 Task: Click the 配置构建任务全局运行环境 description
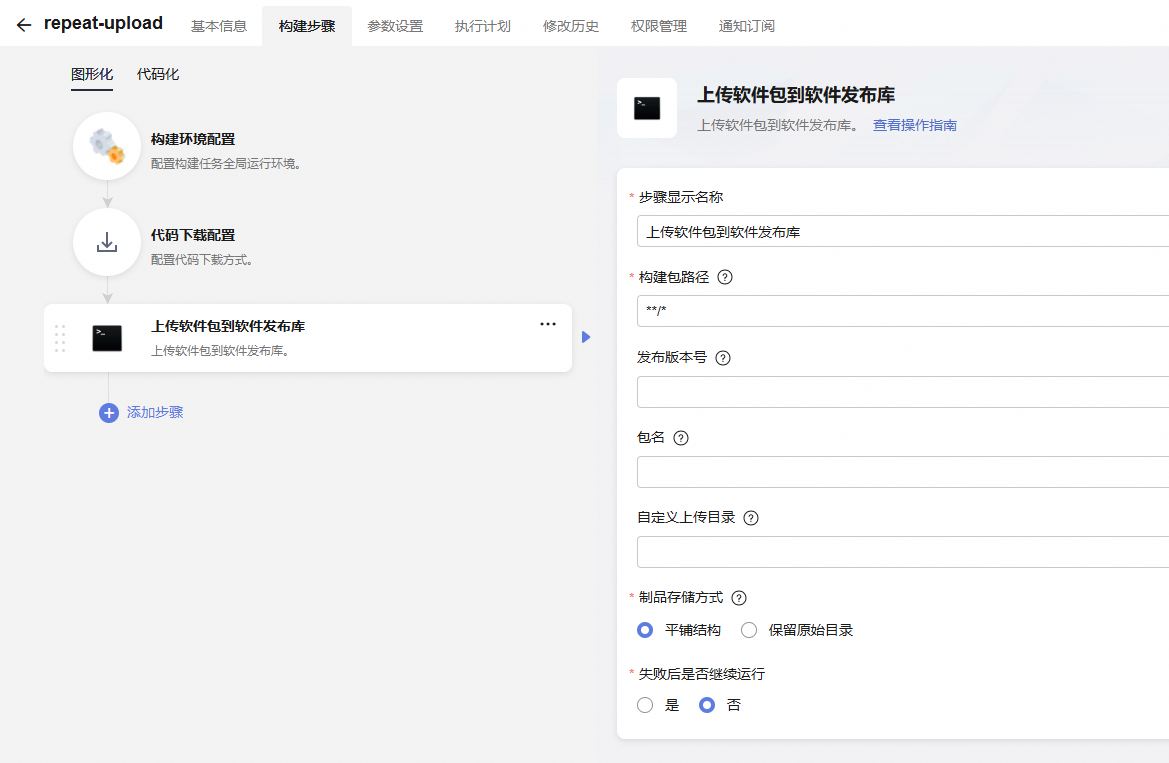click(x=226, y=164)
